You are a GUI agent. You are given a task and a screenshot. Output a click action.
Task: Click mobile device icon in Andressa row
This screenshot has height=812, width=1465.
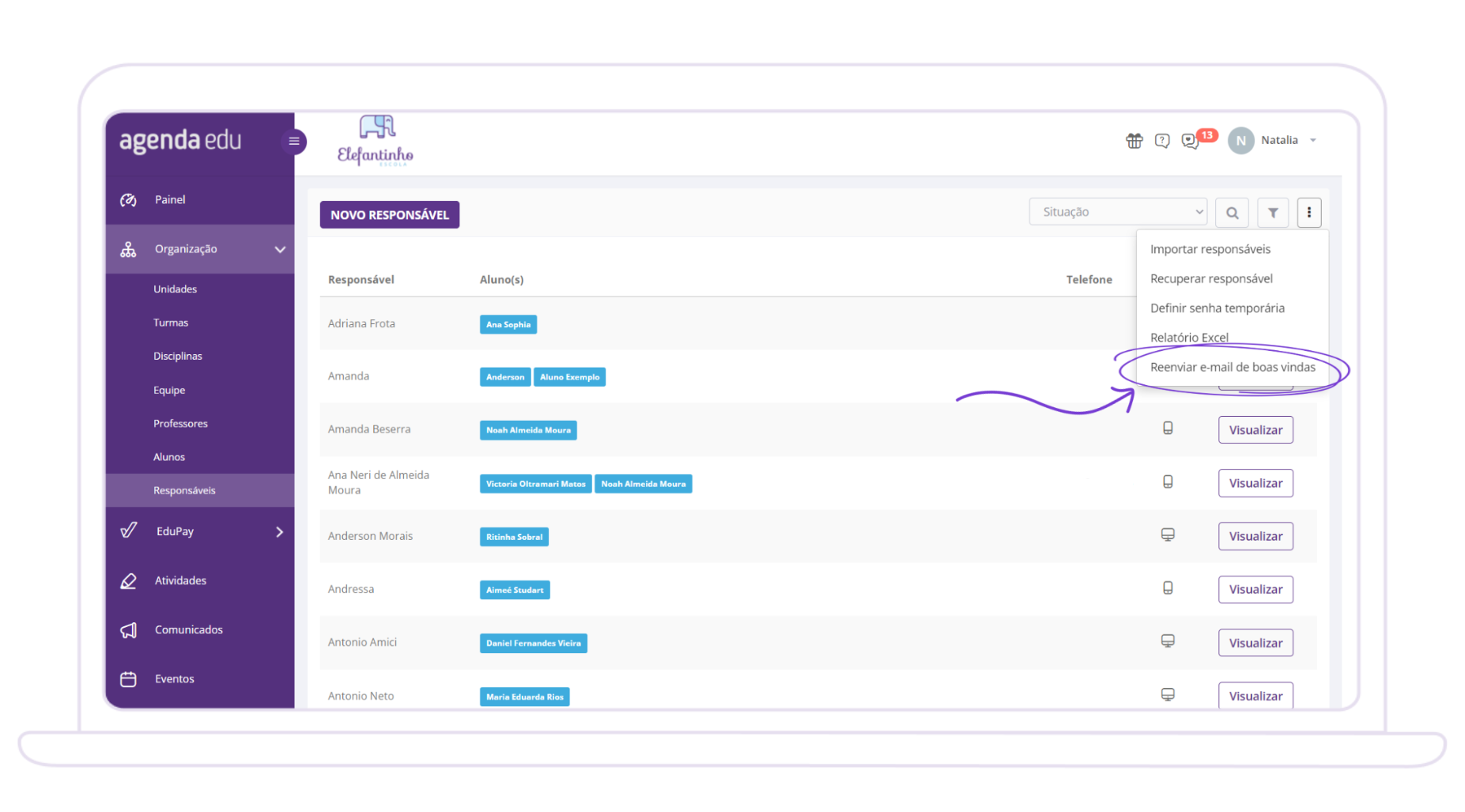pos(1168,588)
